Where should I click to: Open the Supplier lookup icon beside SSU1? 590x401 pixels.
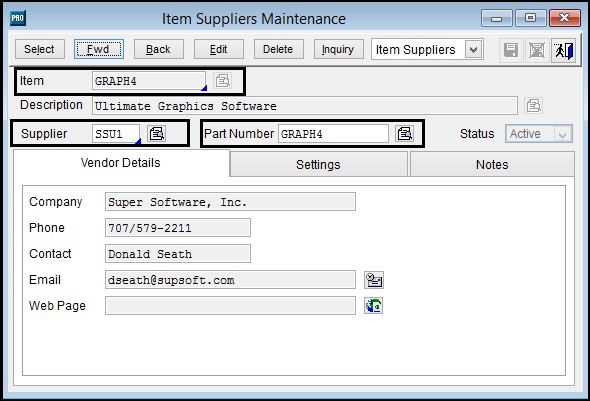157,134
